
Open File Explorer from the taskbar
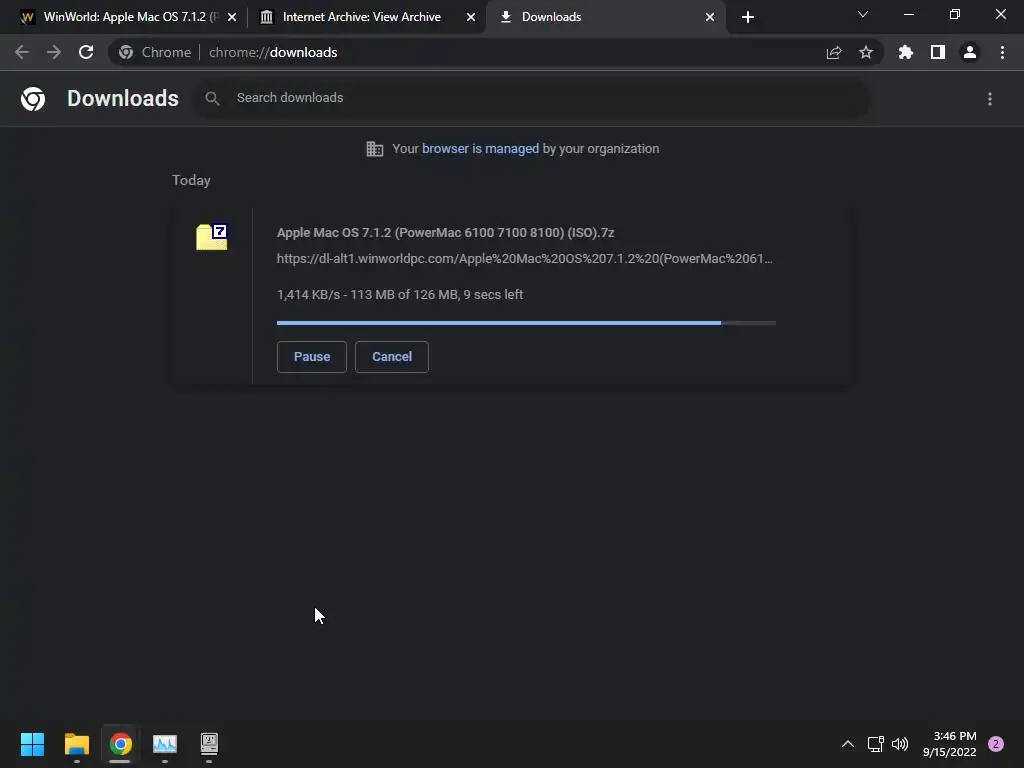point(76,744)
